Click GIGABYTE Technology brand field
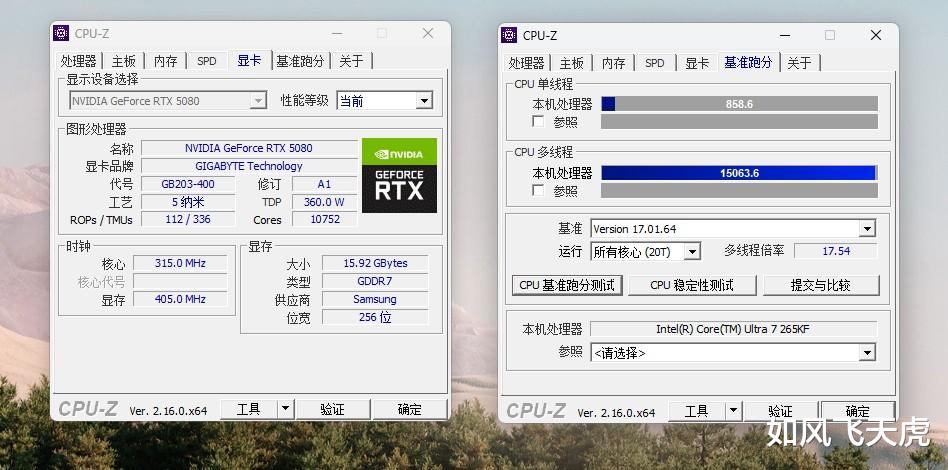 pos(249,166)
